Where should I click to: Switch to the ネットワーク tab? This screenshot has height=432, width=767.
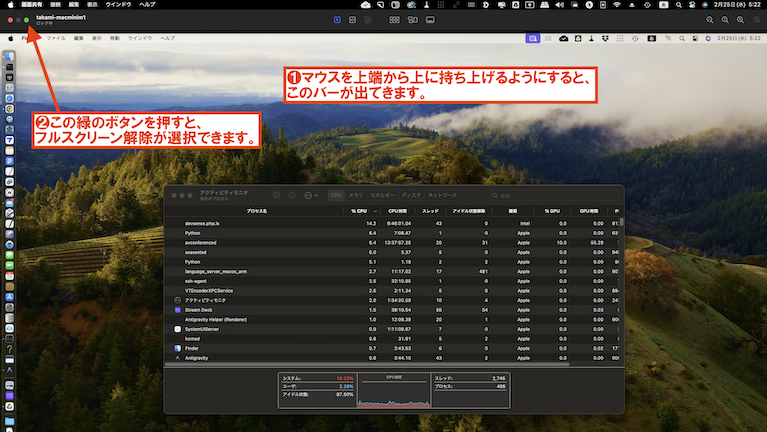pos(442,195)
